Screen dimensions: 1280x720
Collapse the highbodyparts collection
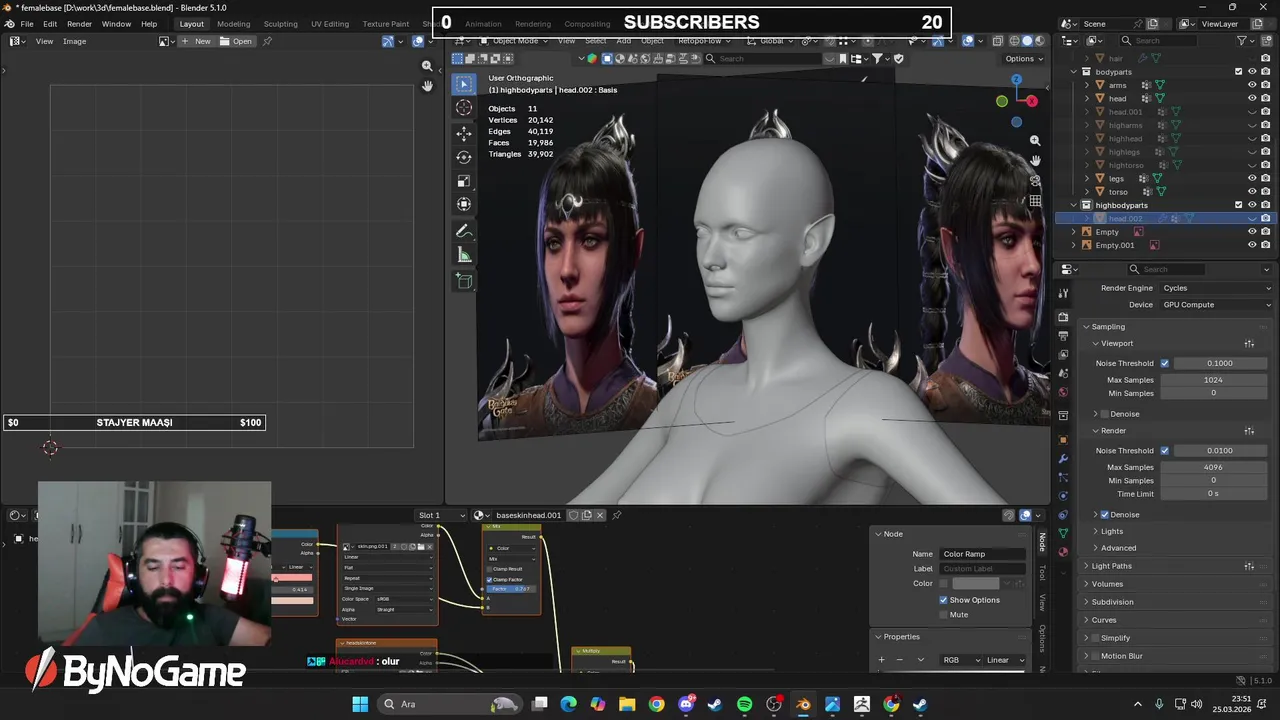pos(1074,205)
